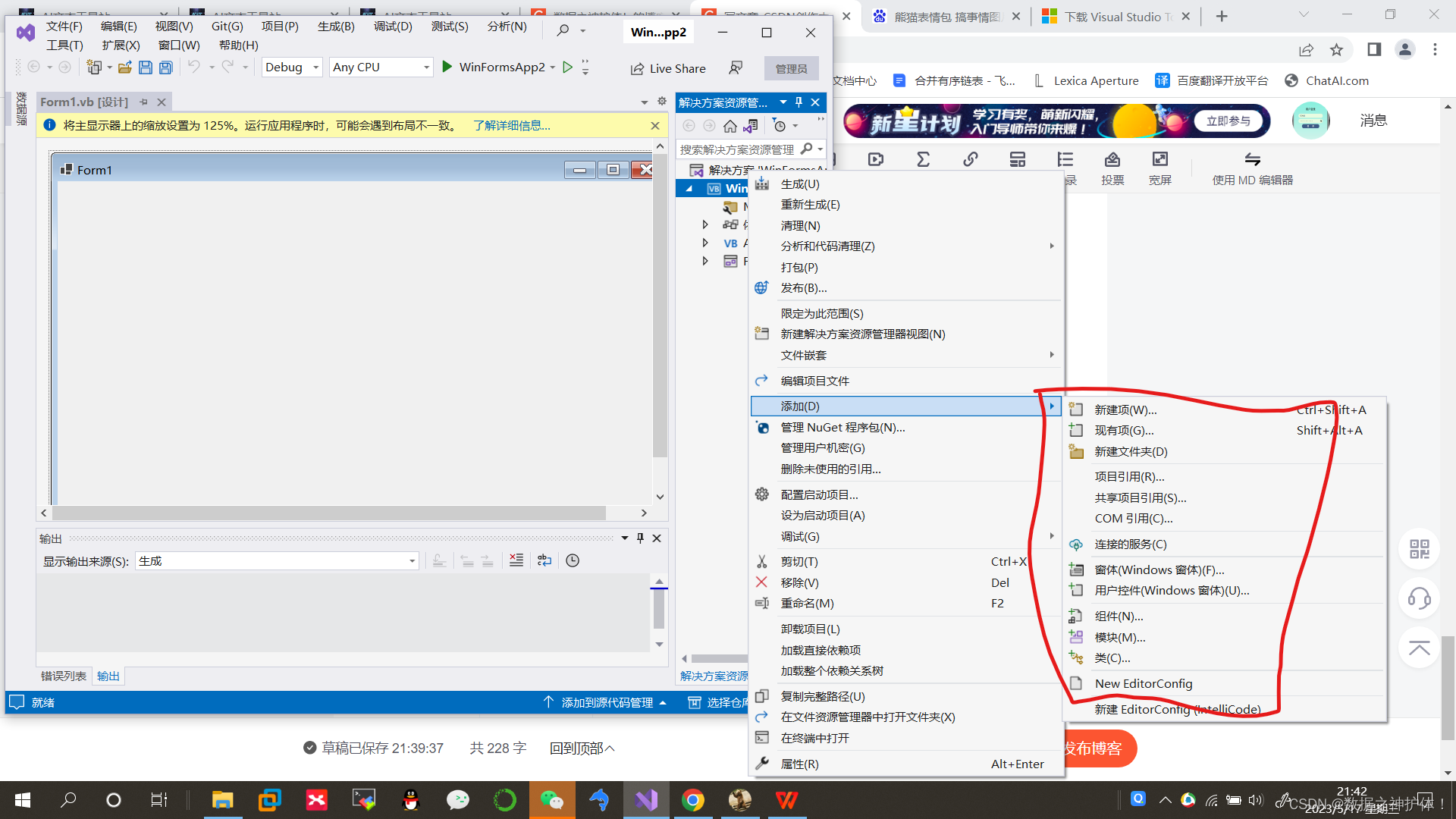Open the Visual Studio taskbar icon
The width and height of the screenshot is (1456, 819).
click(646, 800)
